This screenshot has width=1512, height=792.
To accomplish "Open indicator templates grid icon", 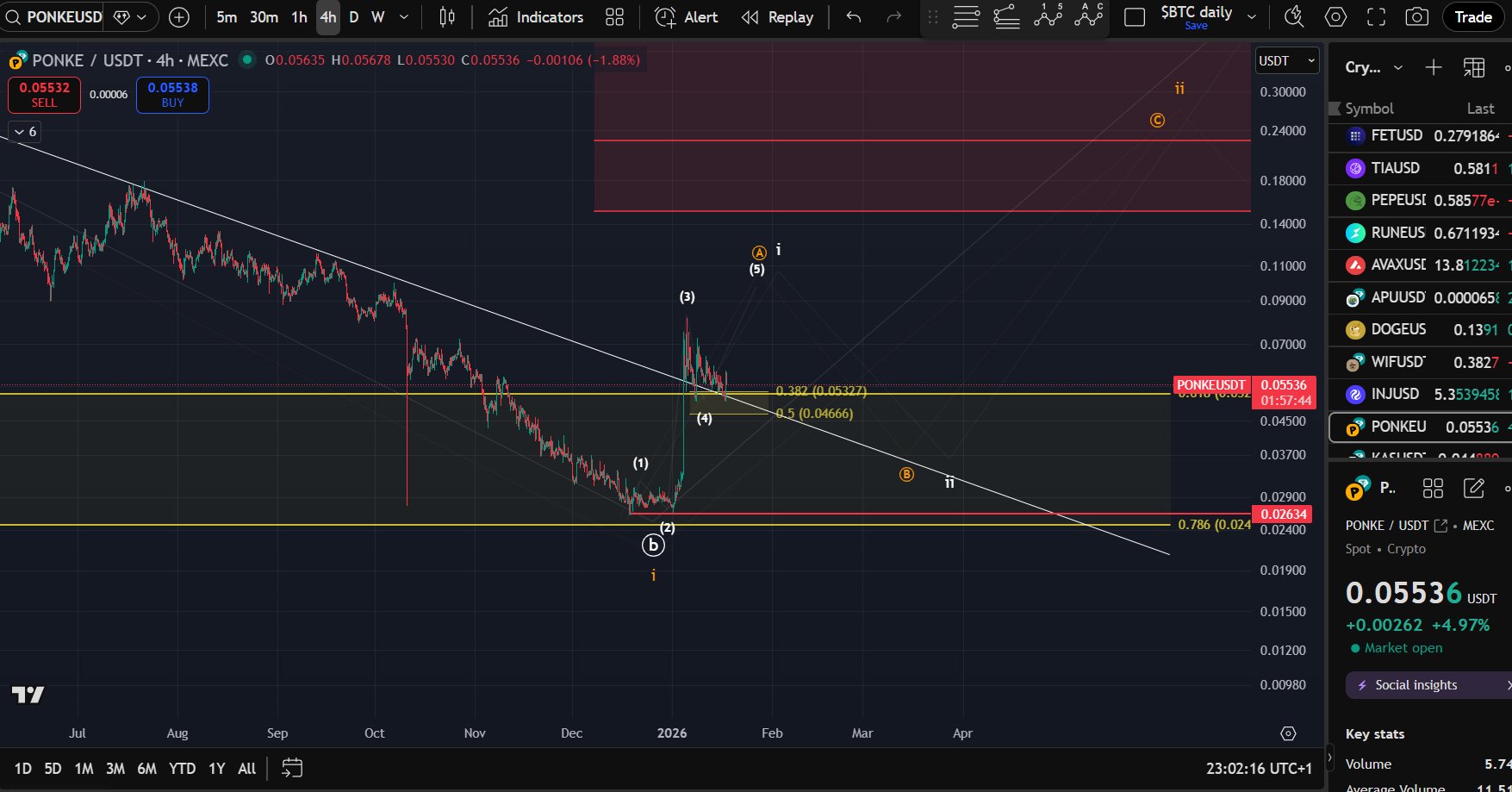I will [614, 17].
